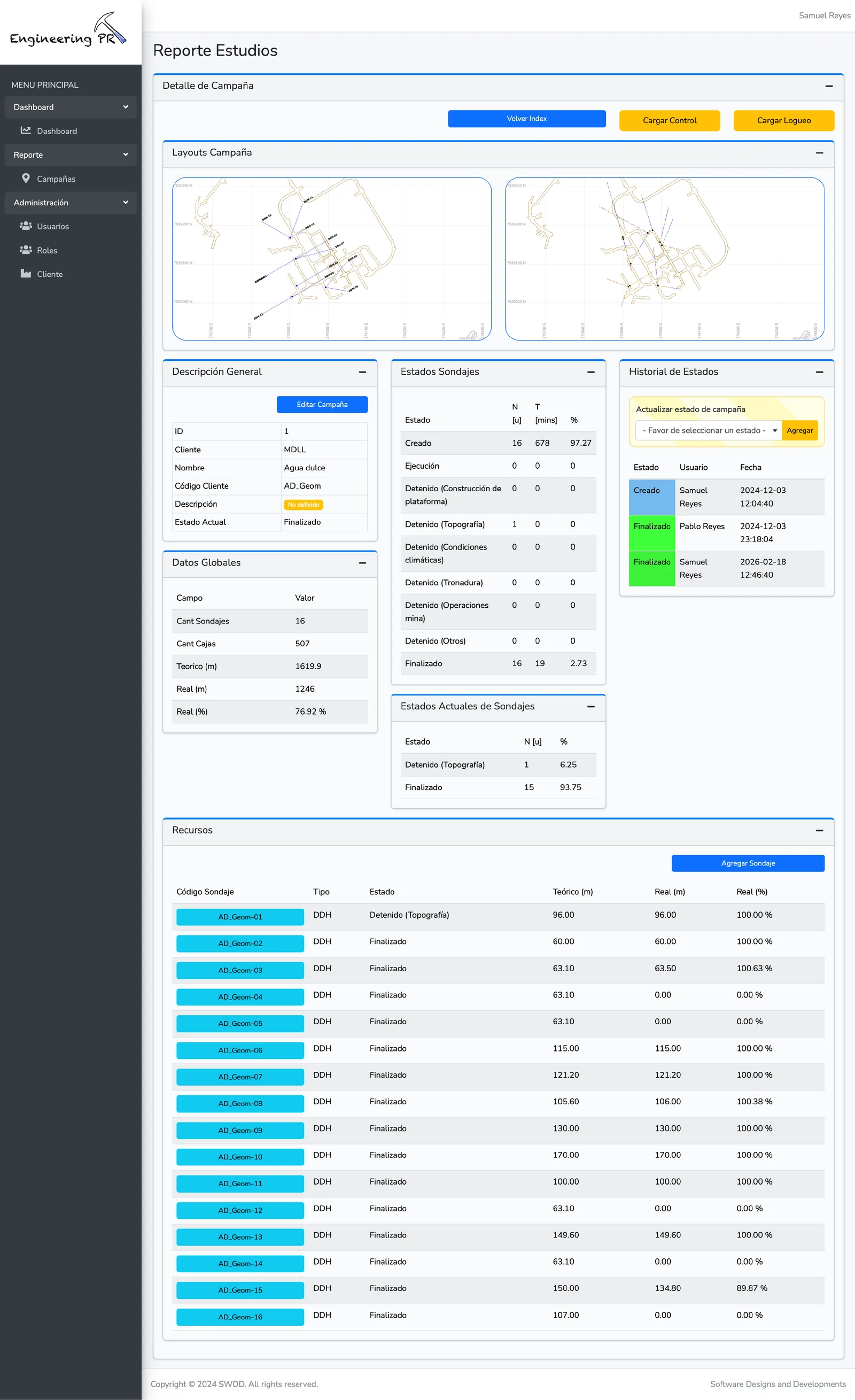This screenshot has width=855, height=1400.
Task: Minimize the Descripción General card
Action: pyautogui.click(x=362, y=372)
